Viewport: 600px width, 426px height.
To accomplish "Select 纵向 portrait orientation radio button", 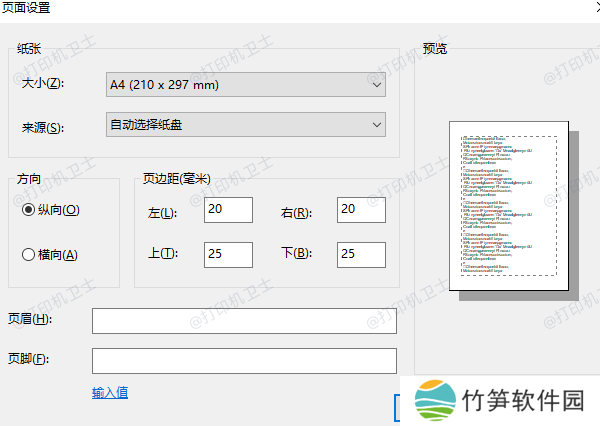I will point(29,210).
